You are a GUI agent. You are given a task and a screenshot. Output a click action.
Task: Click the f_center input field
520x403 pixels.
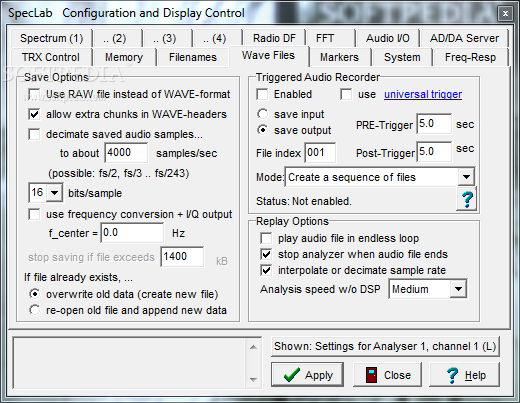(x=132, y=233)
